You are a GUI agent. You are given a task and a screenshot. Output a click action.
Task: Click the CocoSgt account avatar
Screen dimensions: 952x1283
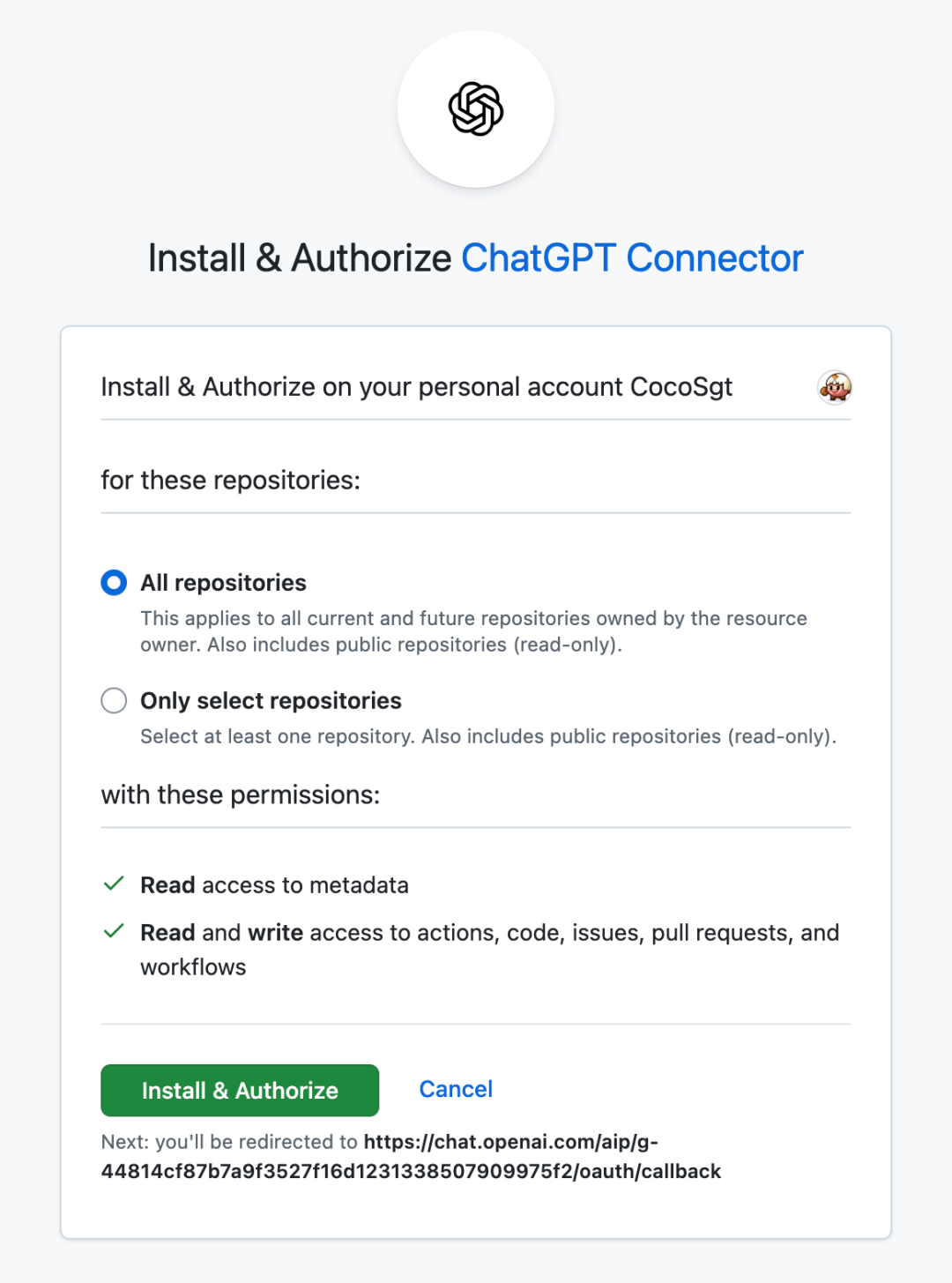tap(834, 387)
